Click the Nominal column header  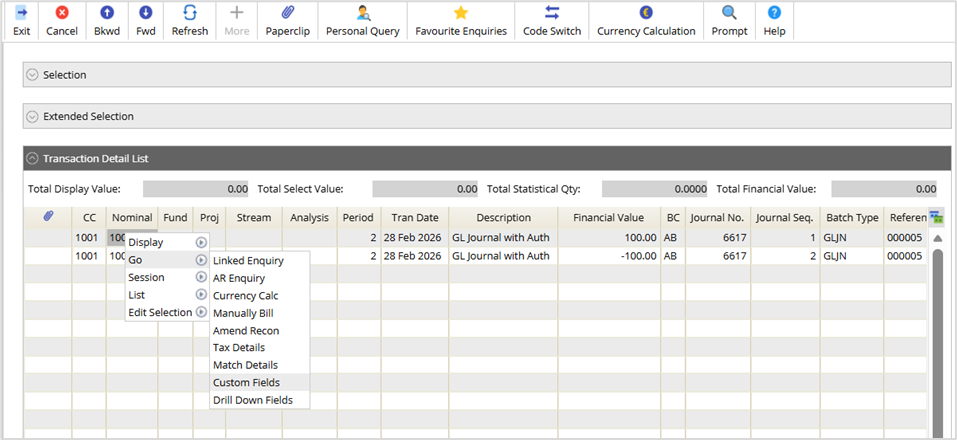pyautogui.click(x=132, y=217)
